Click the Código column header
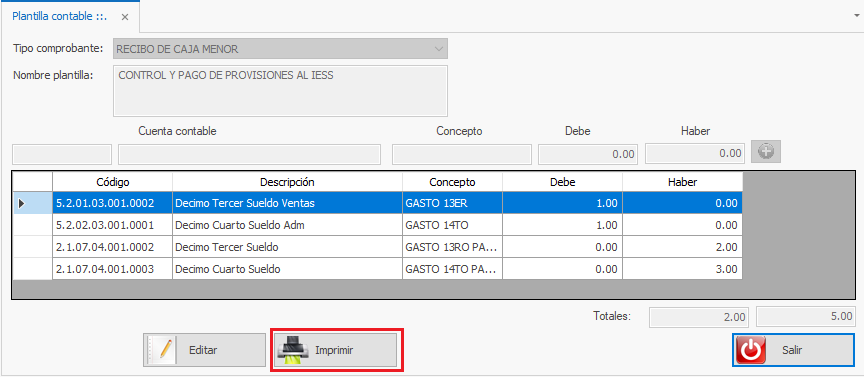864x377 pixels. point(112,182)
